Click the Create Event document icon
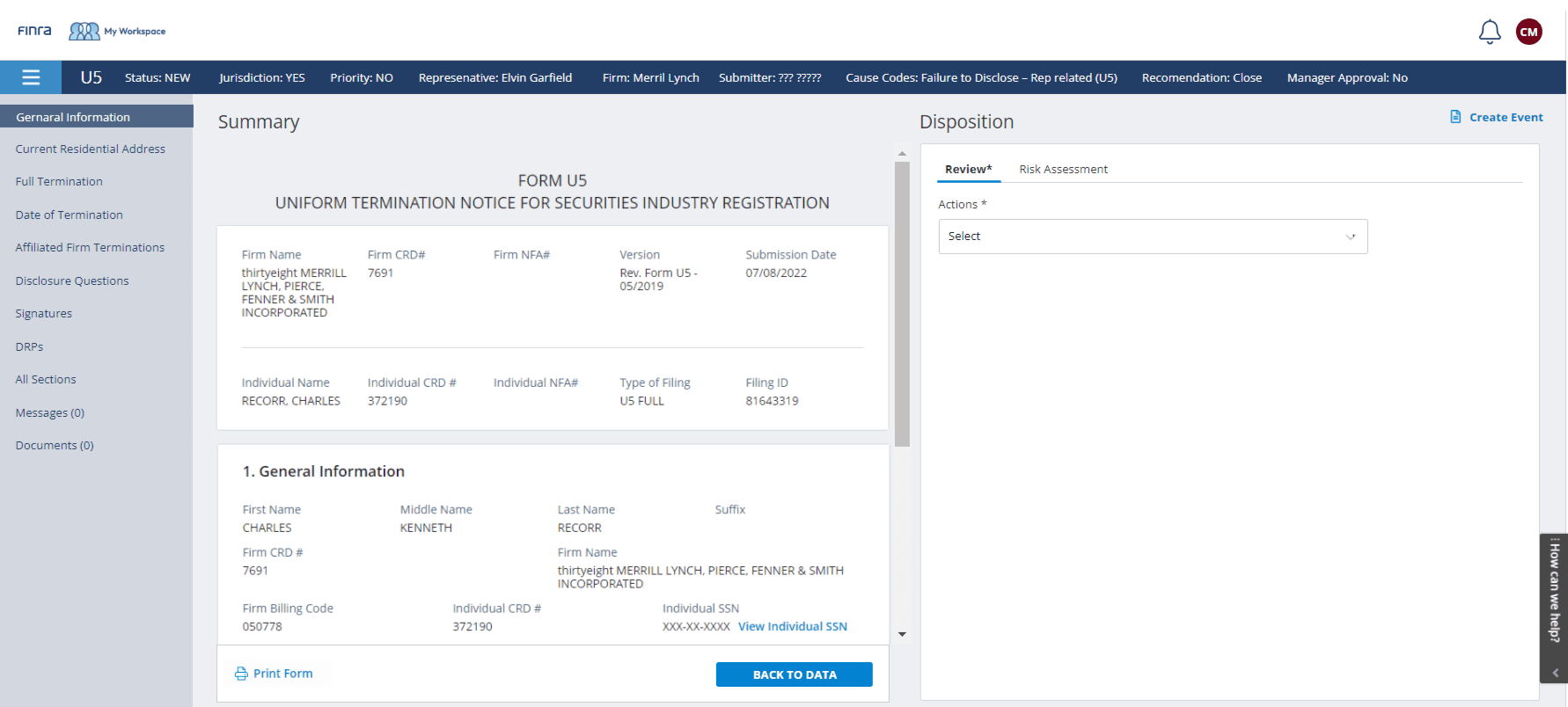This screenshot has width=1568, height=707. (1455, 117)
